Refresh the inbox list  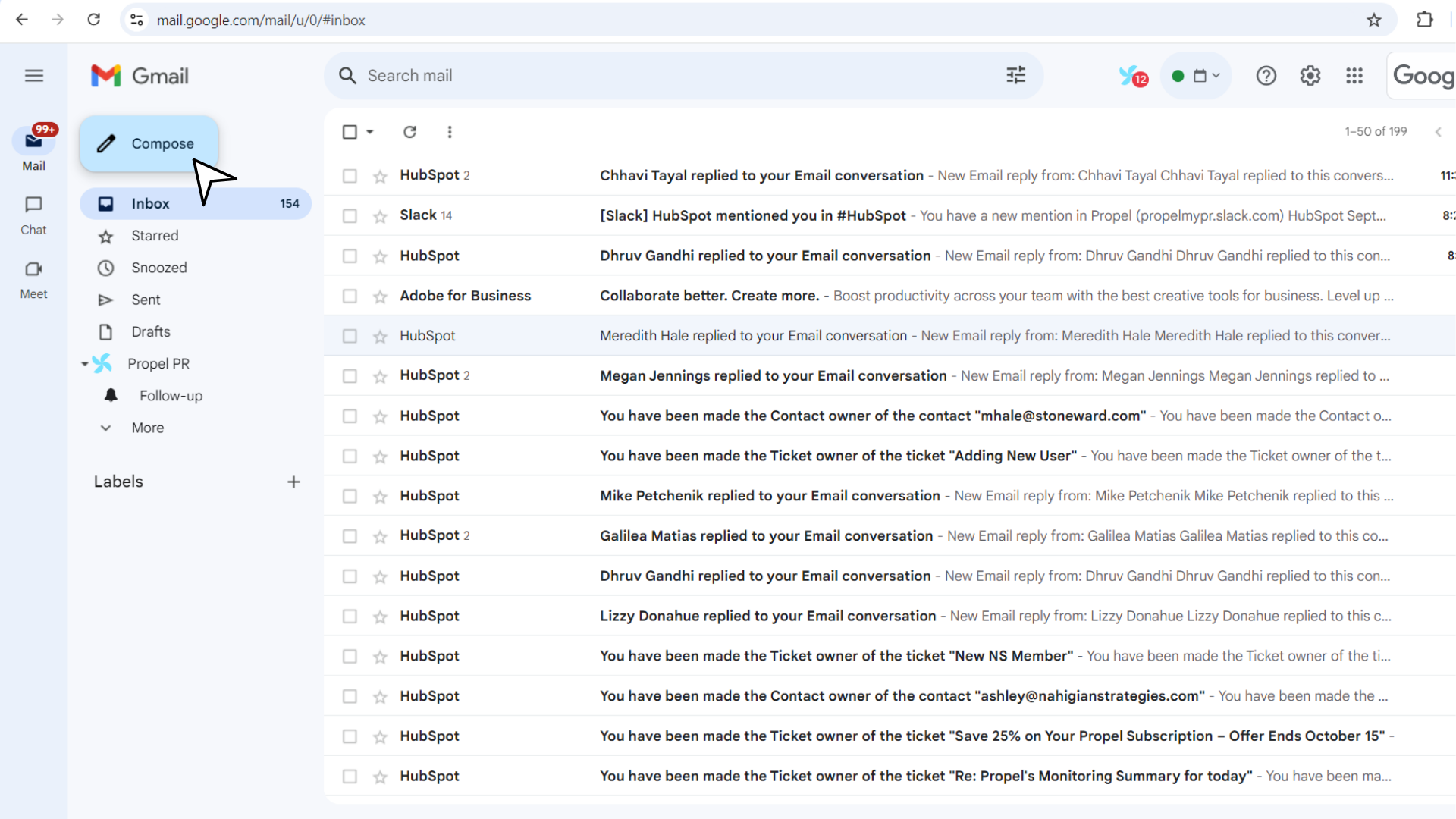tap(409, 132)
